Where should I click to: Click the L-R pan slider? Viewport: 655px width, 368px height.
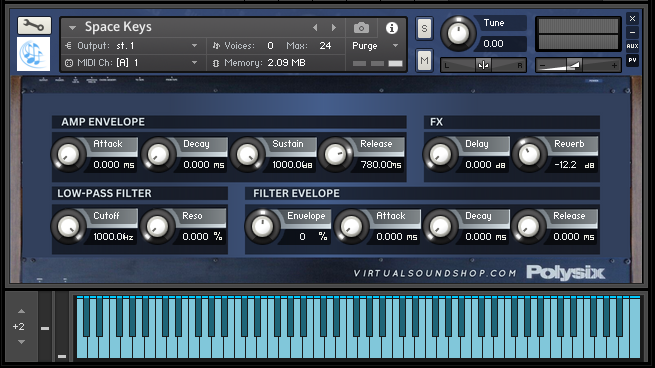[x=483, y=65]
